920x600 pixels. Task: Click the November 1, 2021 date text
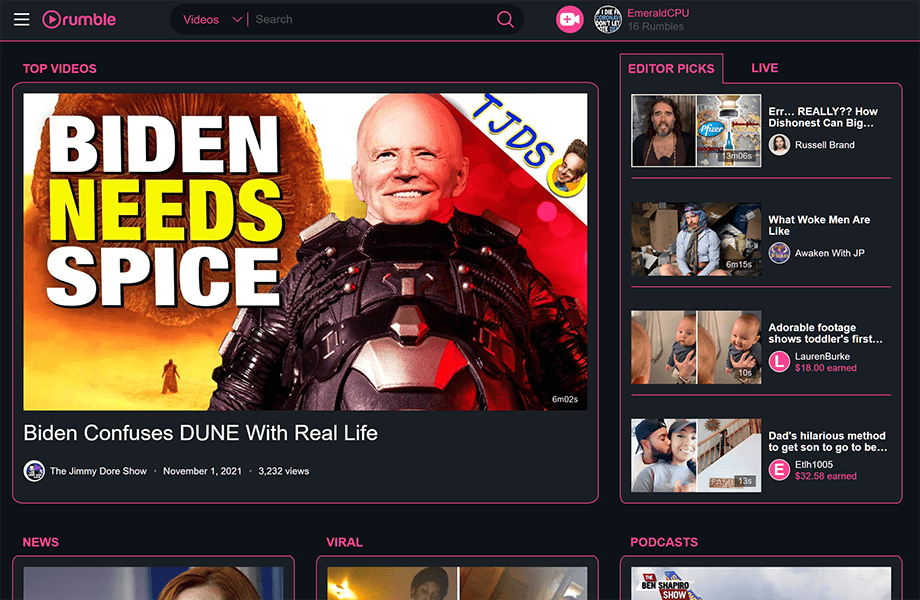tap(202, 471)
